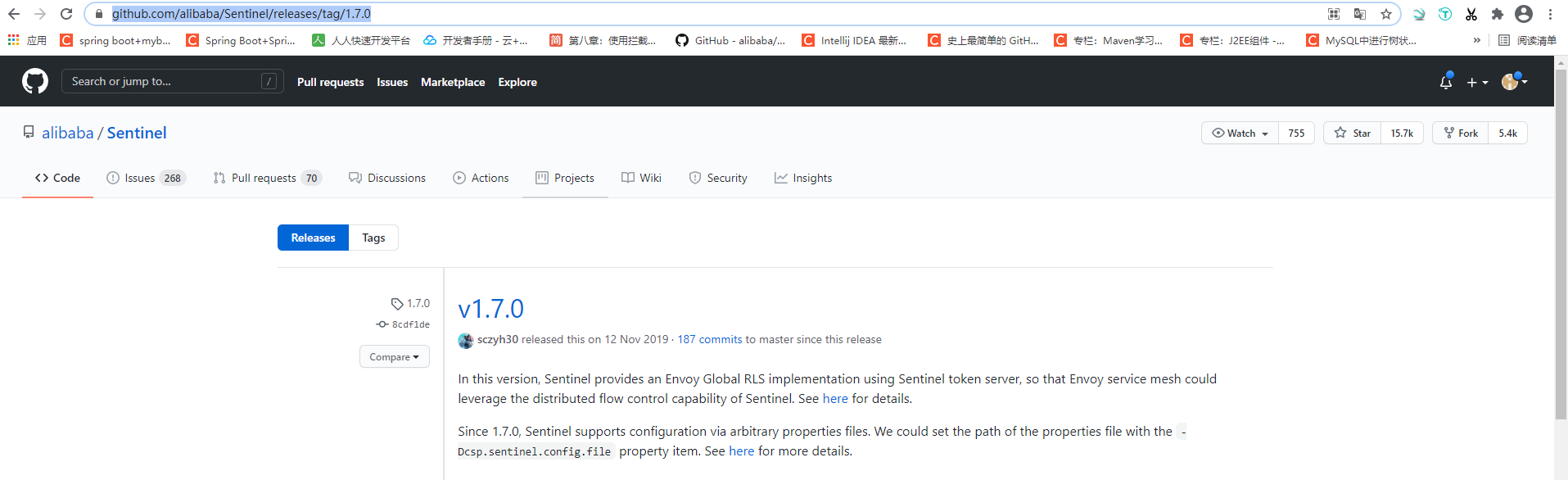Viewport: 1568px width, 480px height.
Task: Open the browser extensions puzzle icon
Action: 1498,14
